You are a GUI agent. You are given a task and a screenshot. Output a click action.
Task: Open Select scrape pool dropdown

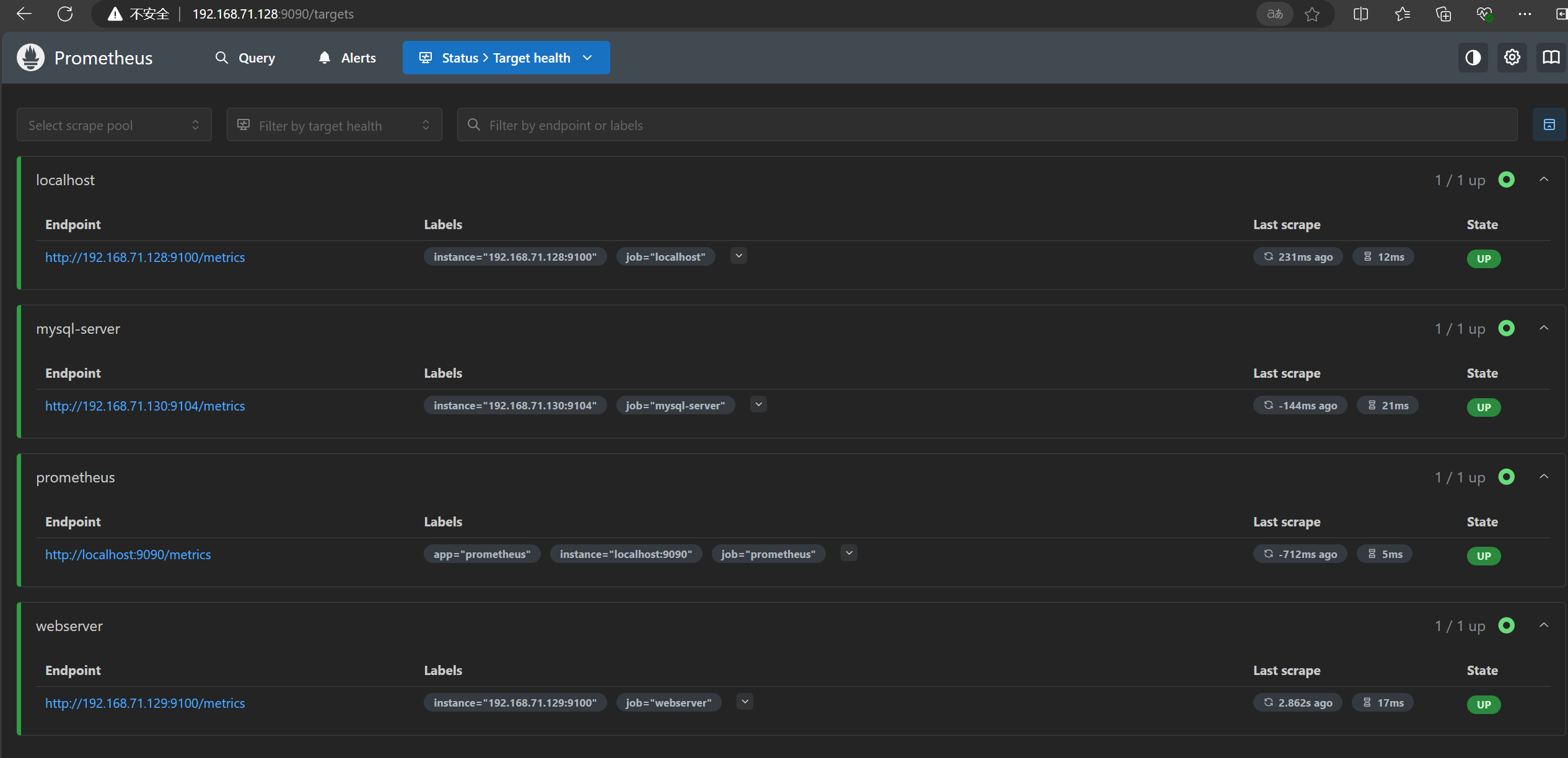pos(114,124)
